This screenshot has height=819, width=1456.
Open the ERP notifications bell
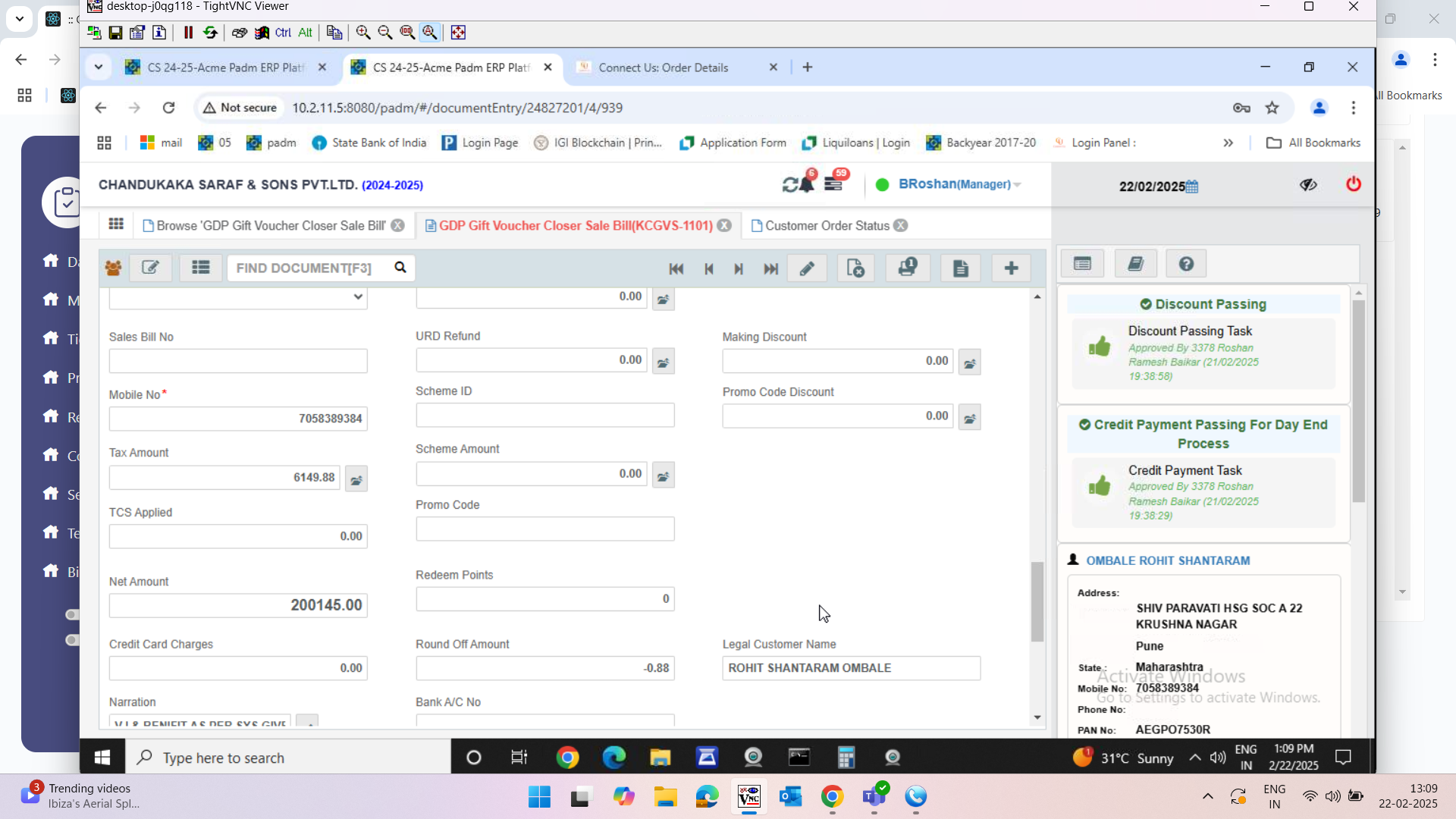806,184
